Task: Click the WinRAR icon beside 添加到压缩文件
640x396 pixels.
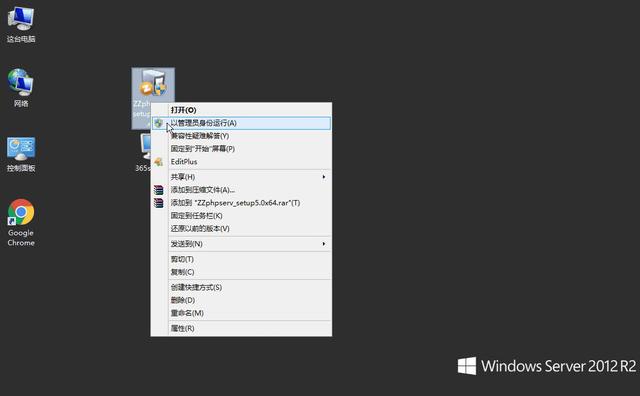Action: (158, 190)
